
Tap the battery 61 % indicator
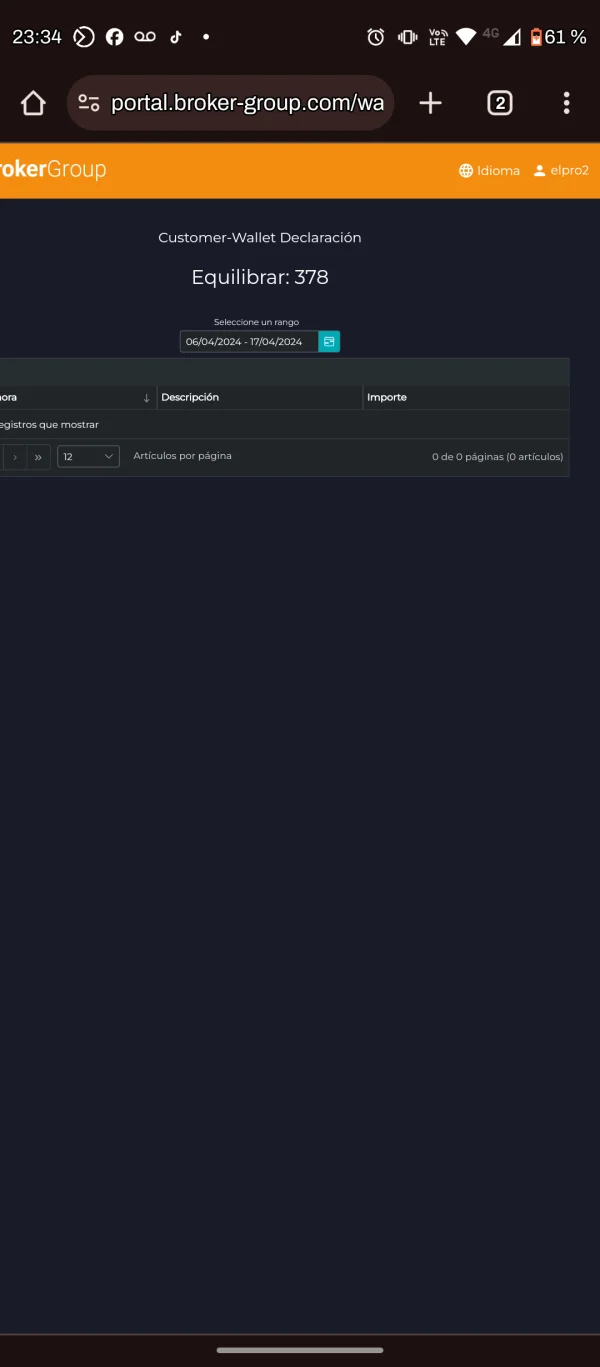point(558,37)
